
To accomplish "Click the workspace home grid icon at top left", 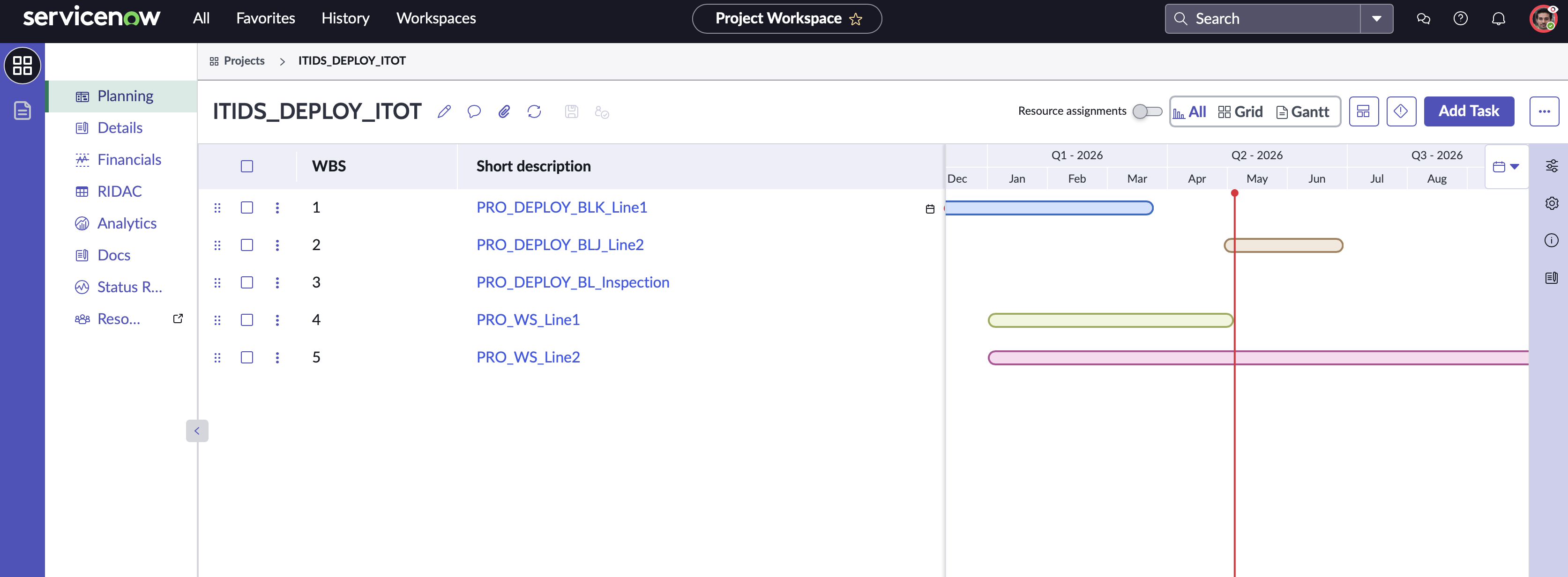I will 22,65.
